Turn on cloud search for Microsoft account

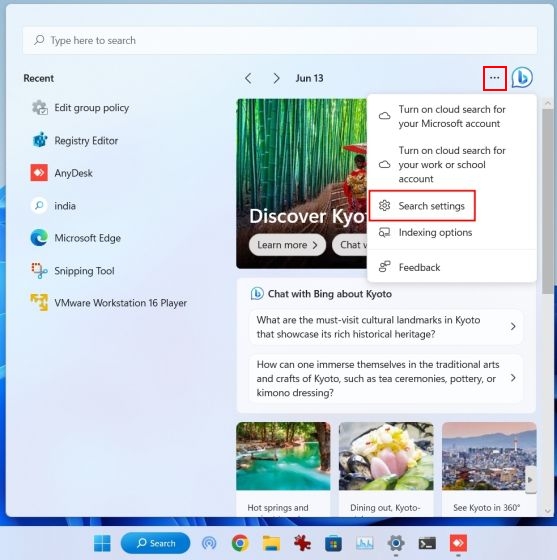(x=452, y=116)
